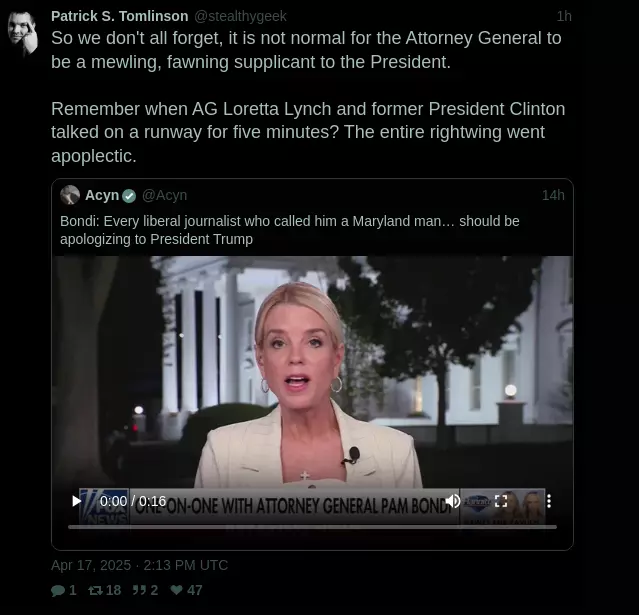Open the @stealthygeek handle link
This screenshot has height=615, width=639.
coord(240,16)
